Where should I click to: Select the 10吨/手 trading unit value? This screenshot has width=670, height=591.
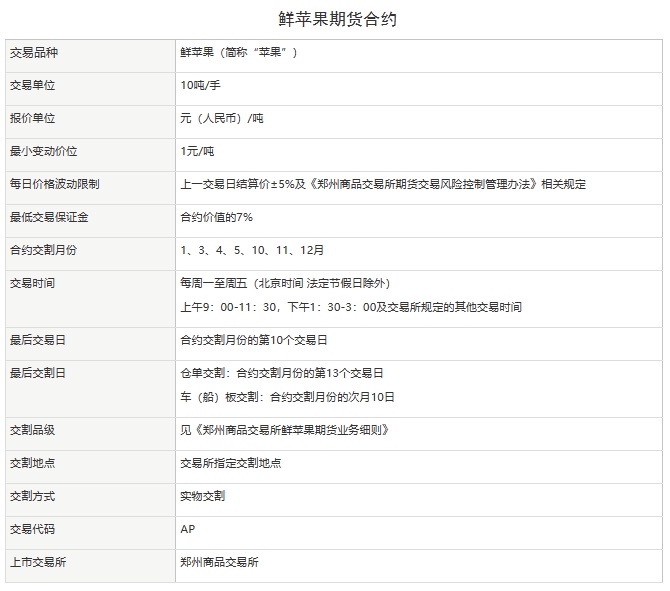pyautogui.click(x=200, y=85)
